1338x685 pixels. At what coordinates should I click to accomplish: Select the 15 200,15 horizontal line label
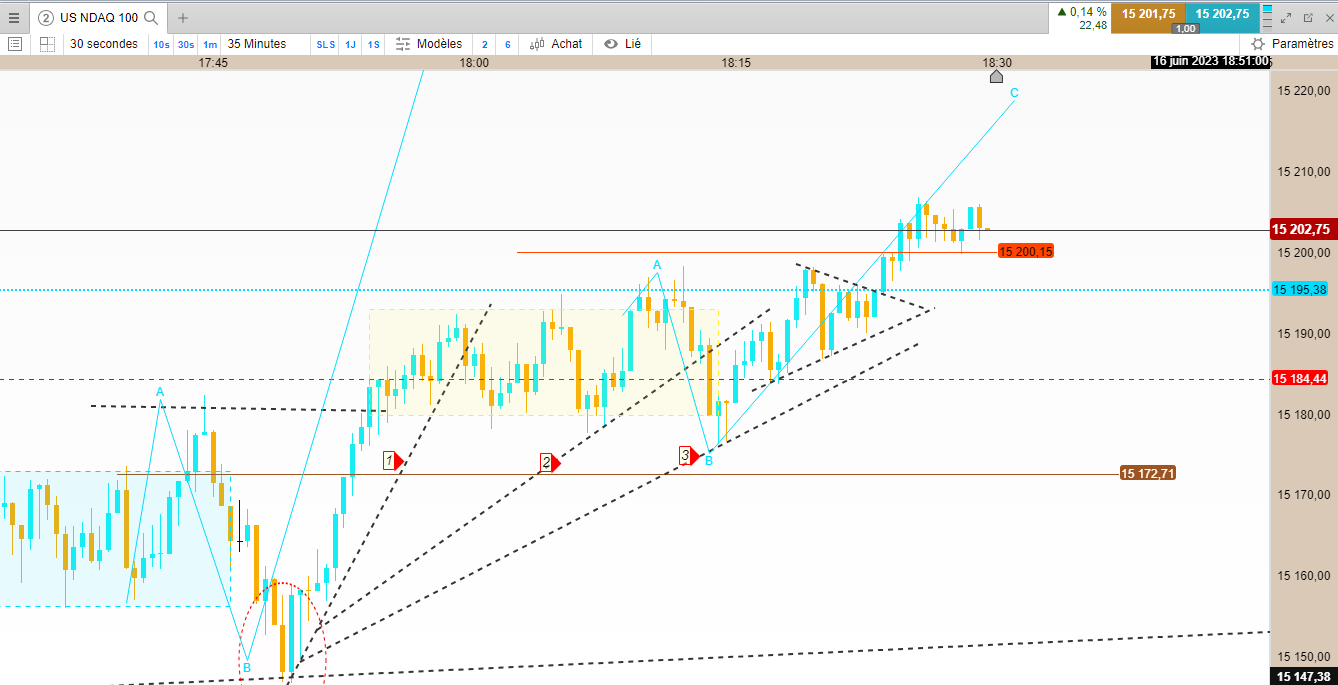coord(1026,251)
